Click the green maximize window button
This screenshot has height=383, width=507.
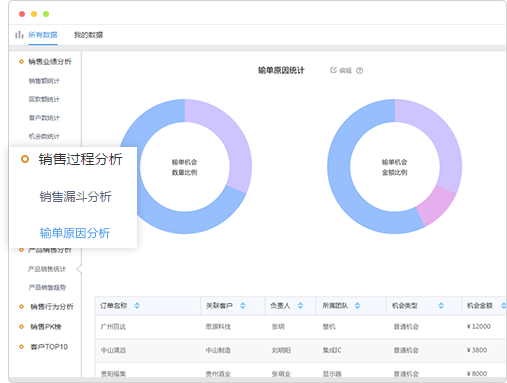(x=46, y=14)
